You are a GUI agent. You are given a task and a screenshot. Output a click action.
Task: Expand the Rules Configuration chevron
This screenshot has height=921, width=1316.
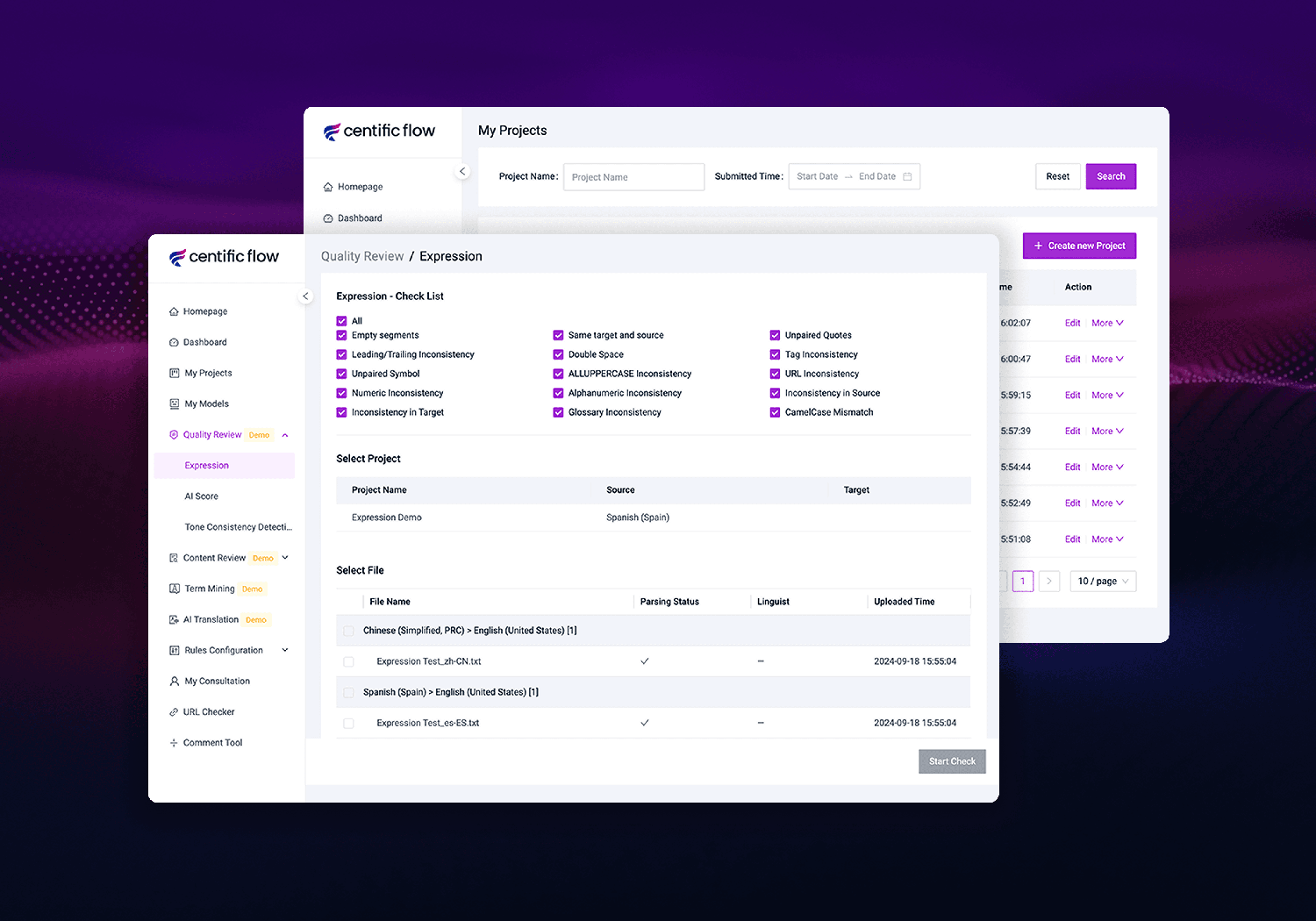(285, 650)
